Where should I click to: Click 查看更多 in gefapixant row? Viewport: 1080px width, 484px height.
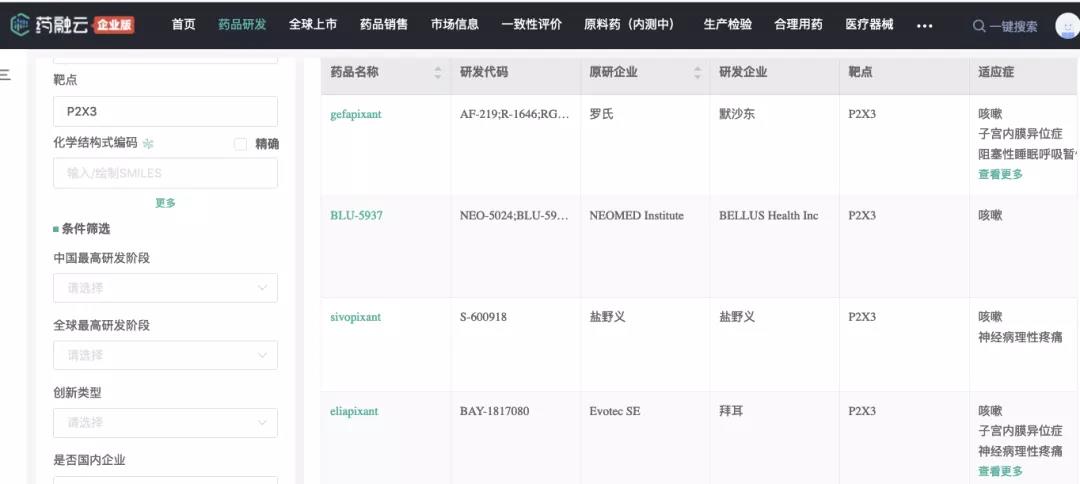pyautogui.click(x=1000, y=174)
